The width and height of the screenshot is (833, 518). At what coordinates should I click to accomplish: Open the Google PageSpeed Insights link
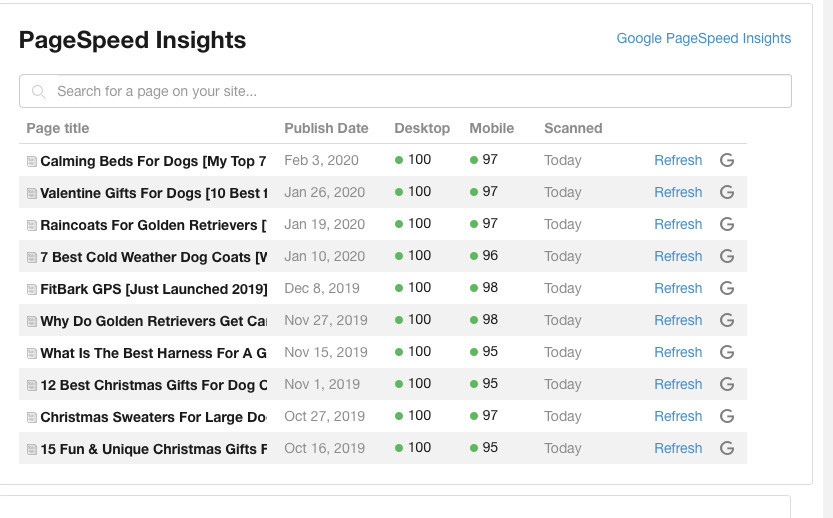(x=703, y=38)
